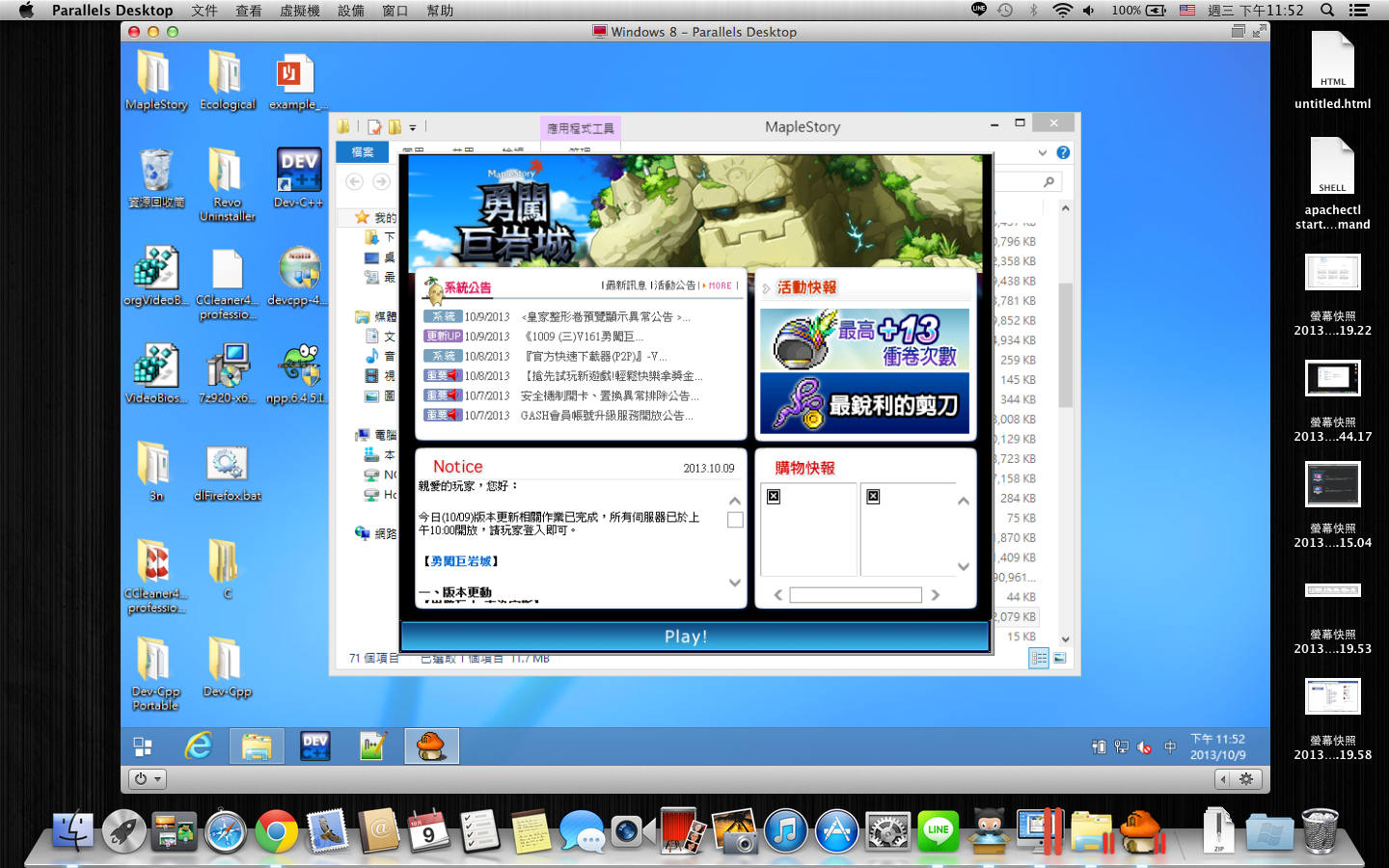Screen dimensions: 1389x868
Task: Open Explorer help question mark icon
Action: pos(1063,152)
